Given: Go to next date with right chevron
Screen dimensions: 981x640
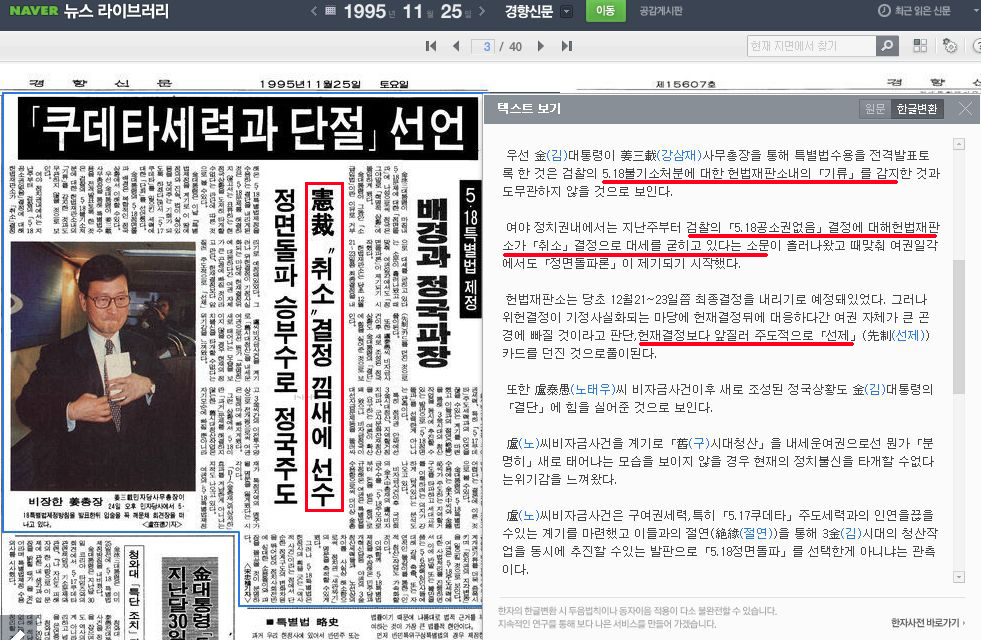Looking at the screenshot, I should click(x=482, y=11).
